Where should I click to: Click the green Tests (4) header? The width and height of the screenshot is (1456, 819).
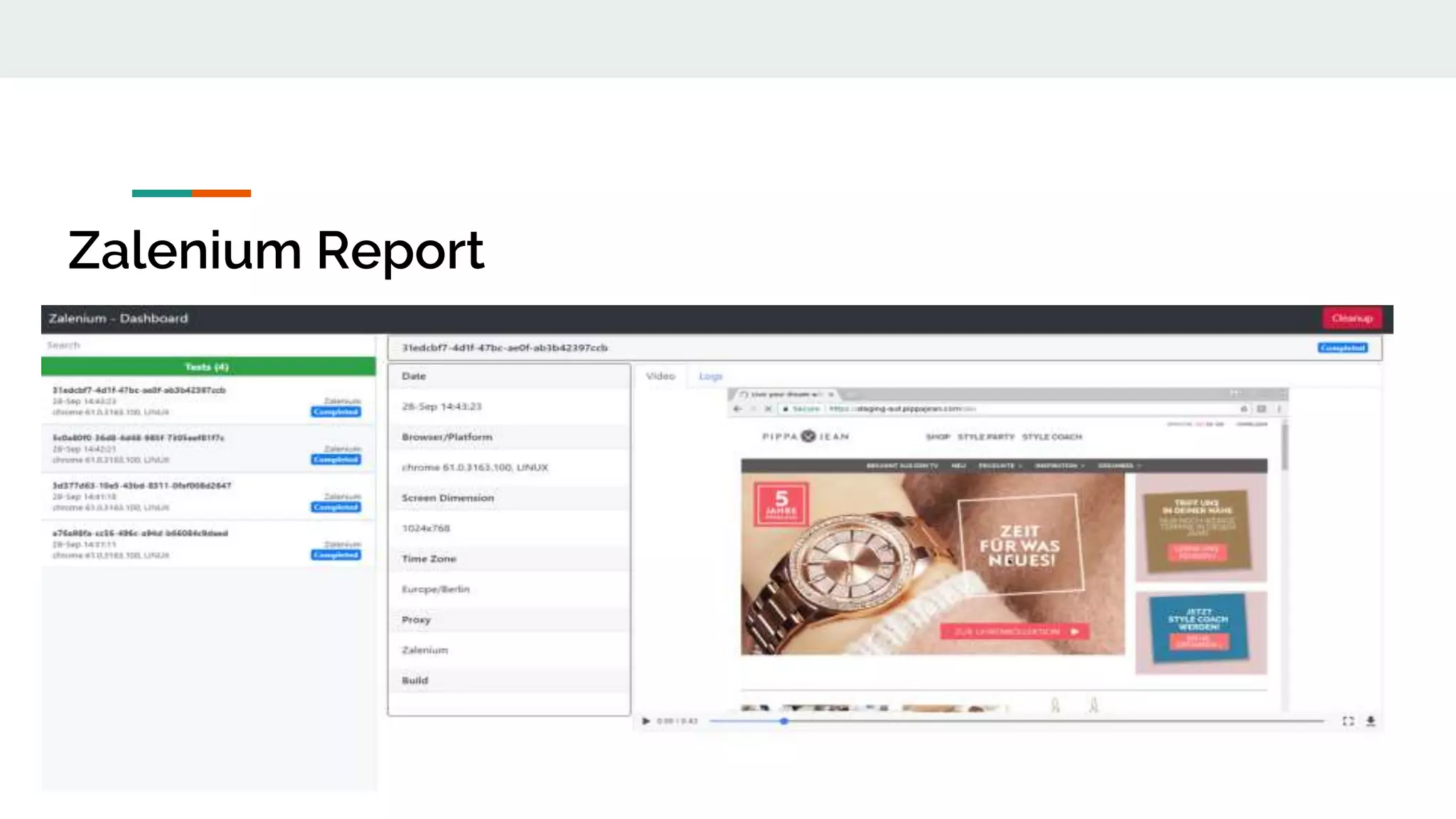208,367
